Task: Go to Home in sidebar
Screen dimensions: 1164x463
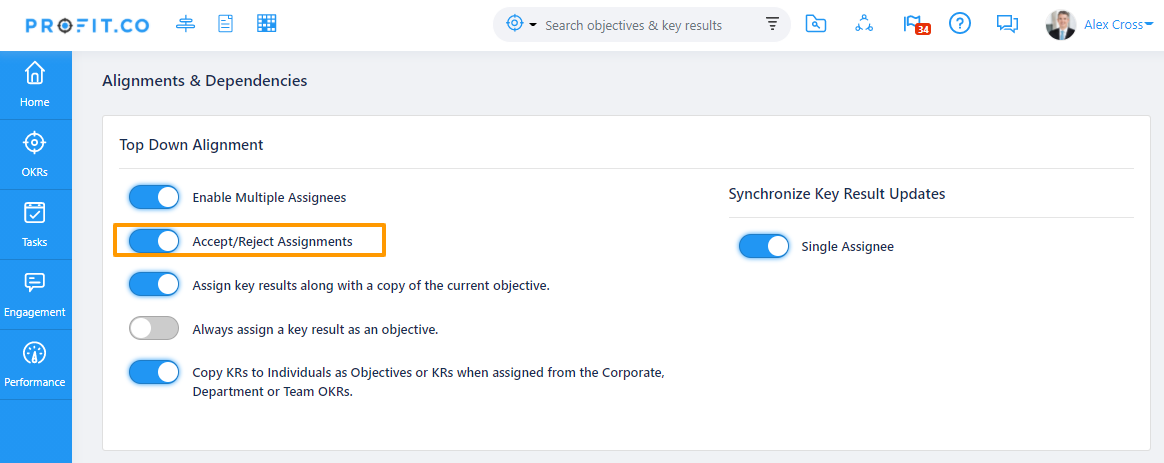Action: (36, 85)
